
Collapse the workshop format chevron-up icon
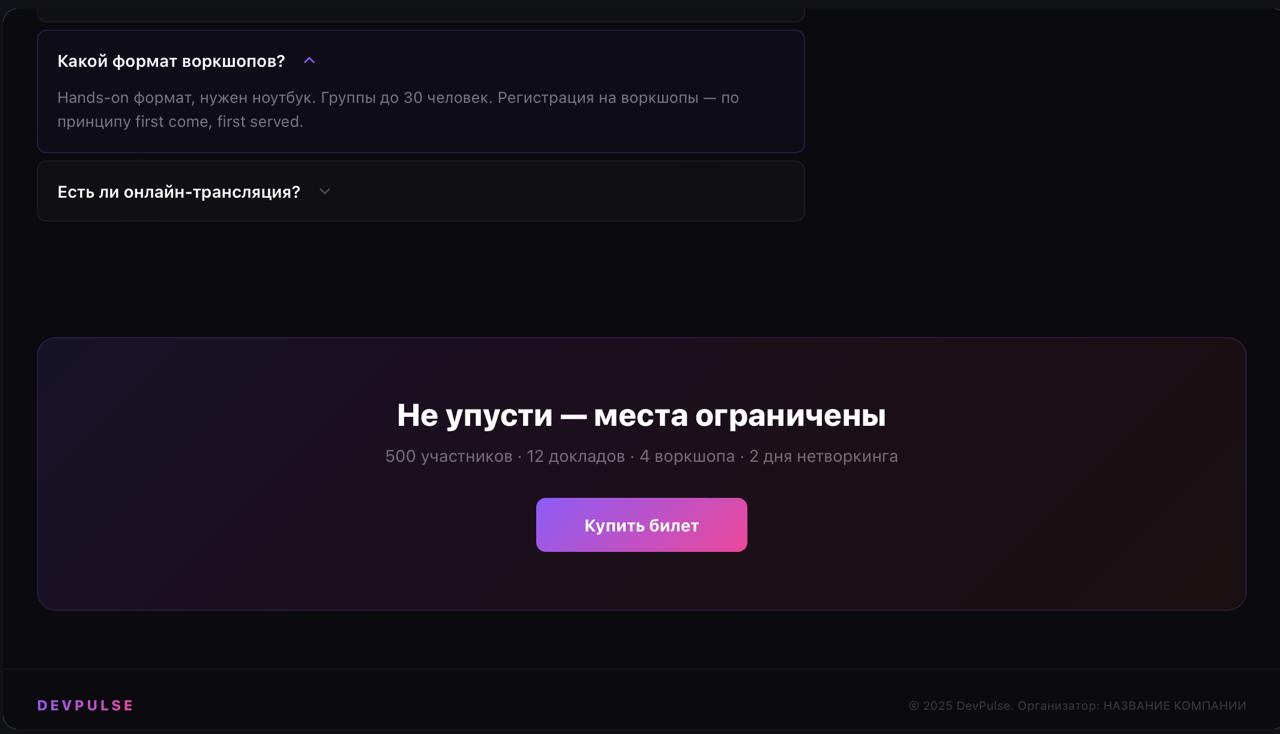click(309, 61)
